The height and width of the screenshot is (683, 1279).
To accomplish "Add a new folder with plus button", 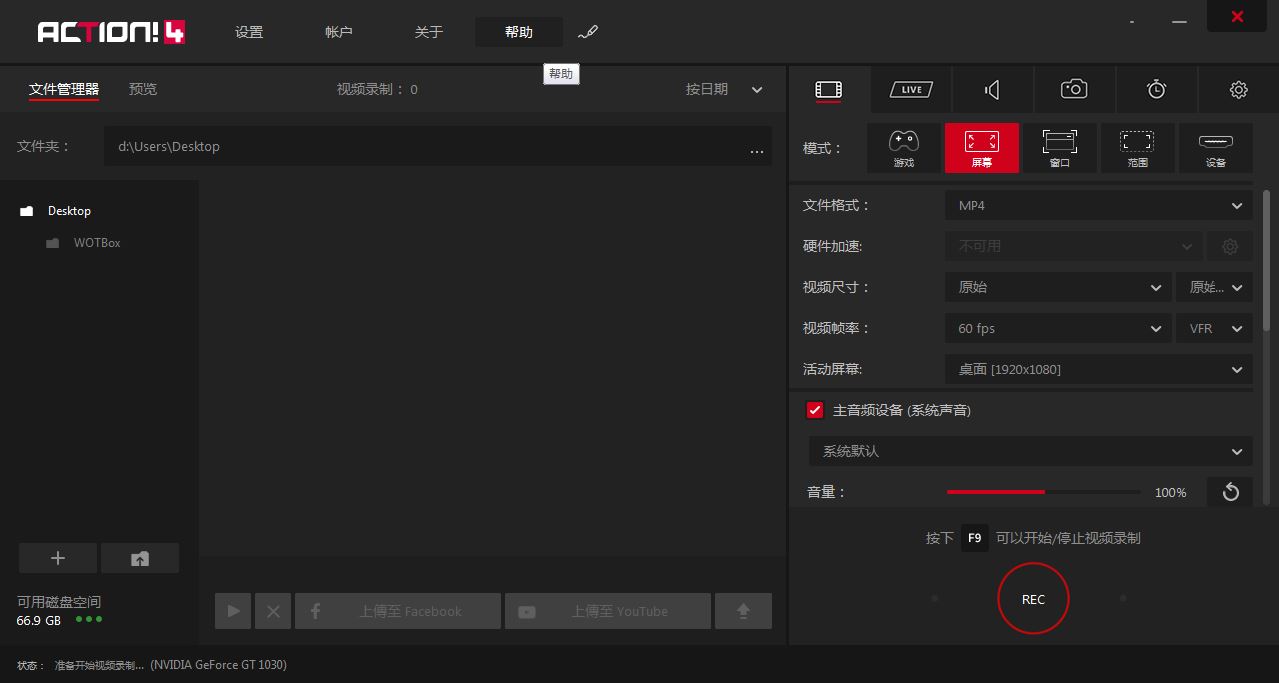I will (x=58, y=558).
